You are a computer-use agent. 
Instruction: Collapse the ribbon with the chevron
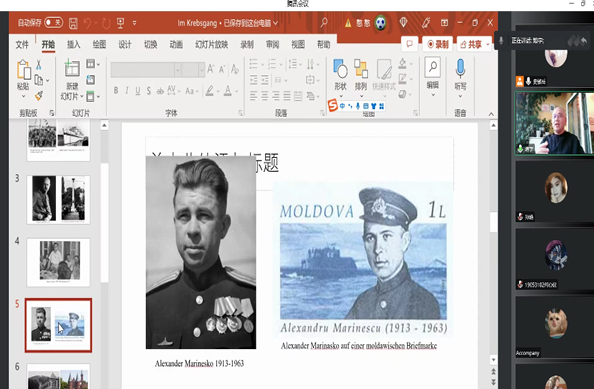491,114
